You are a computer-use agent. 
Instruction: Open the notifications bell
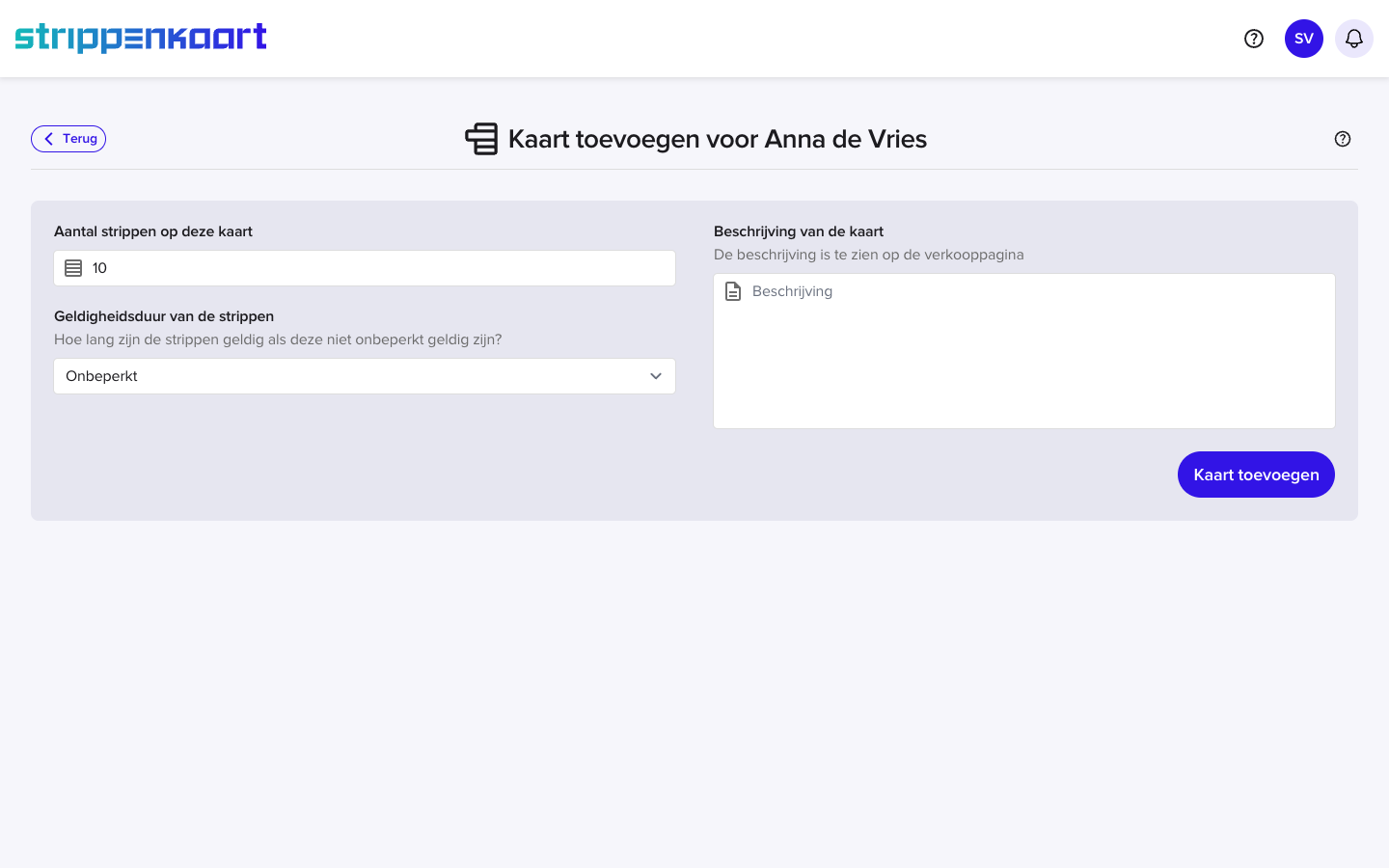click(x=1354, y=39)
